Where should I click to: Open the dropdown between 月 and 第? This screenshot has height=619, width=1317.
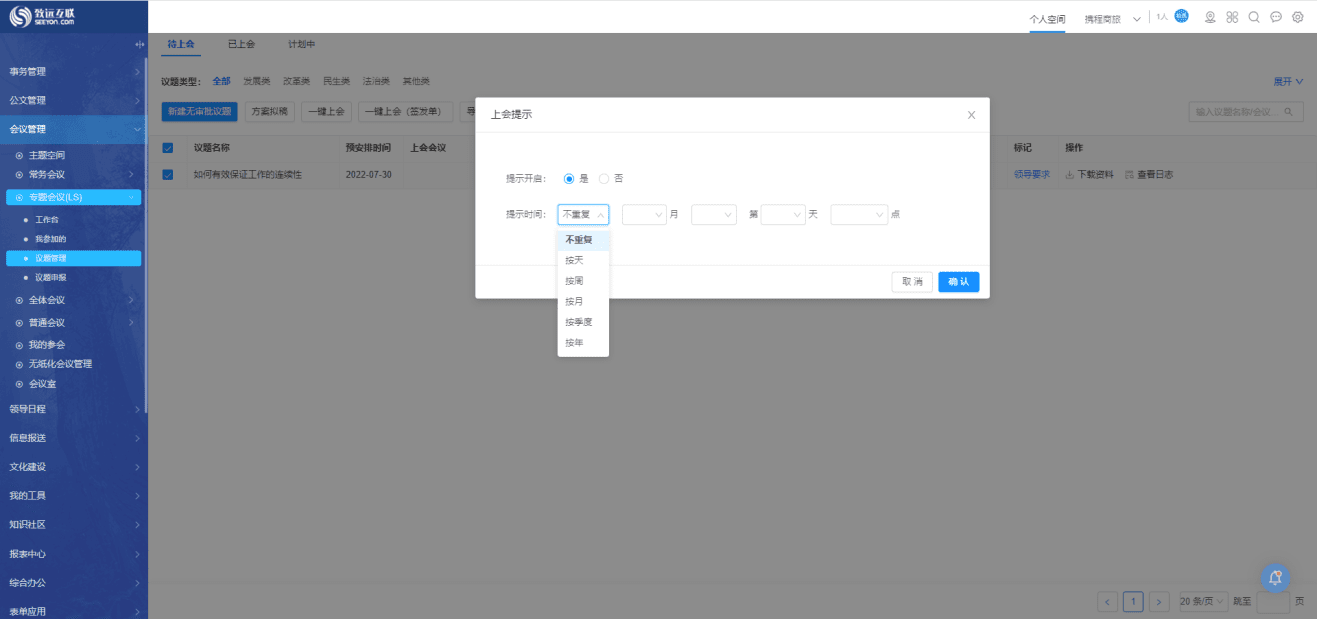(x=714, y=214)
